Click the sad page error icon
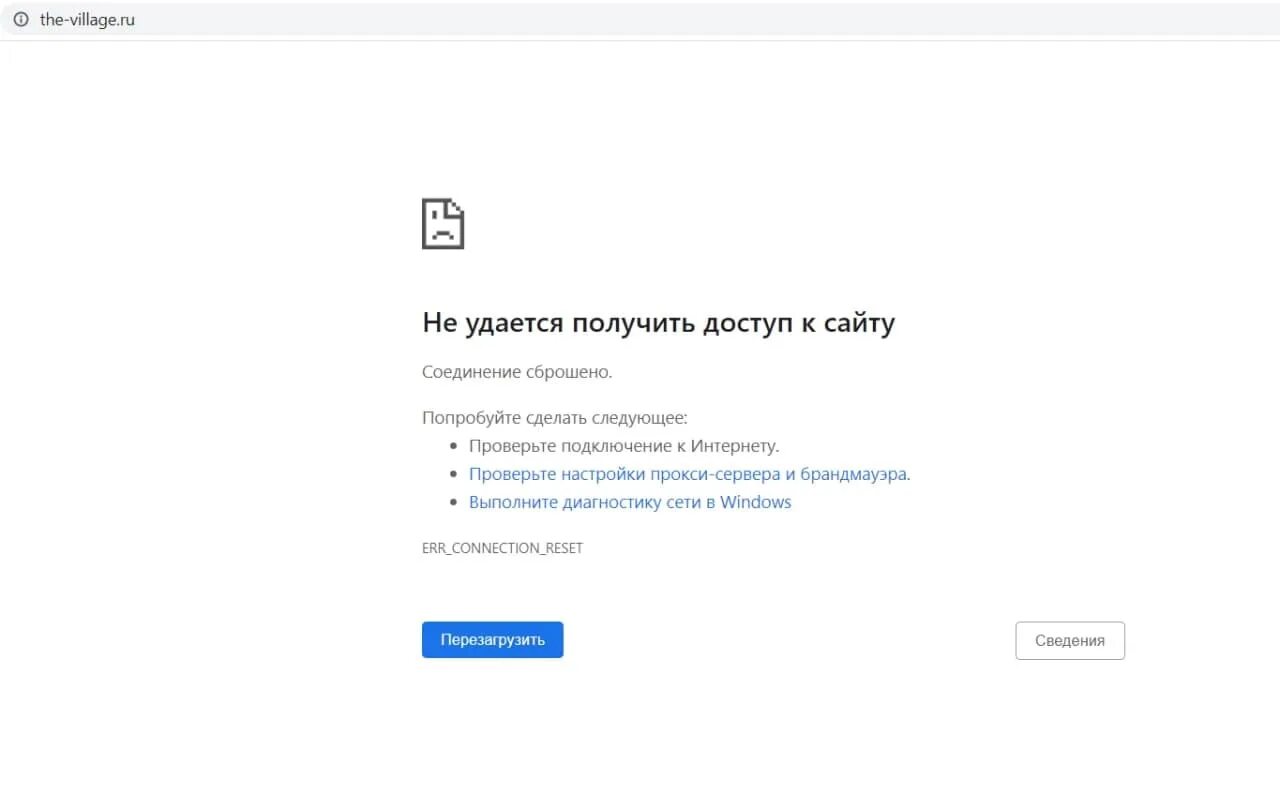 pos(443,223)
